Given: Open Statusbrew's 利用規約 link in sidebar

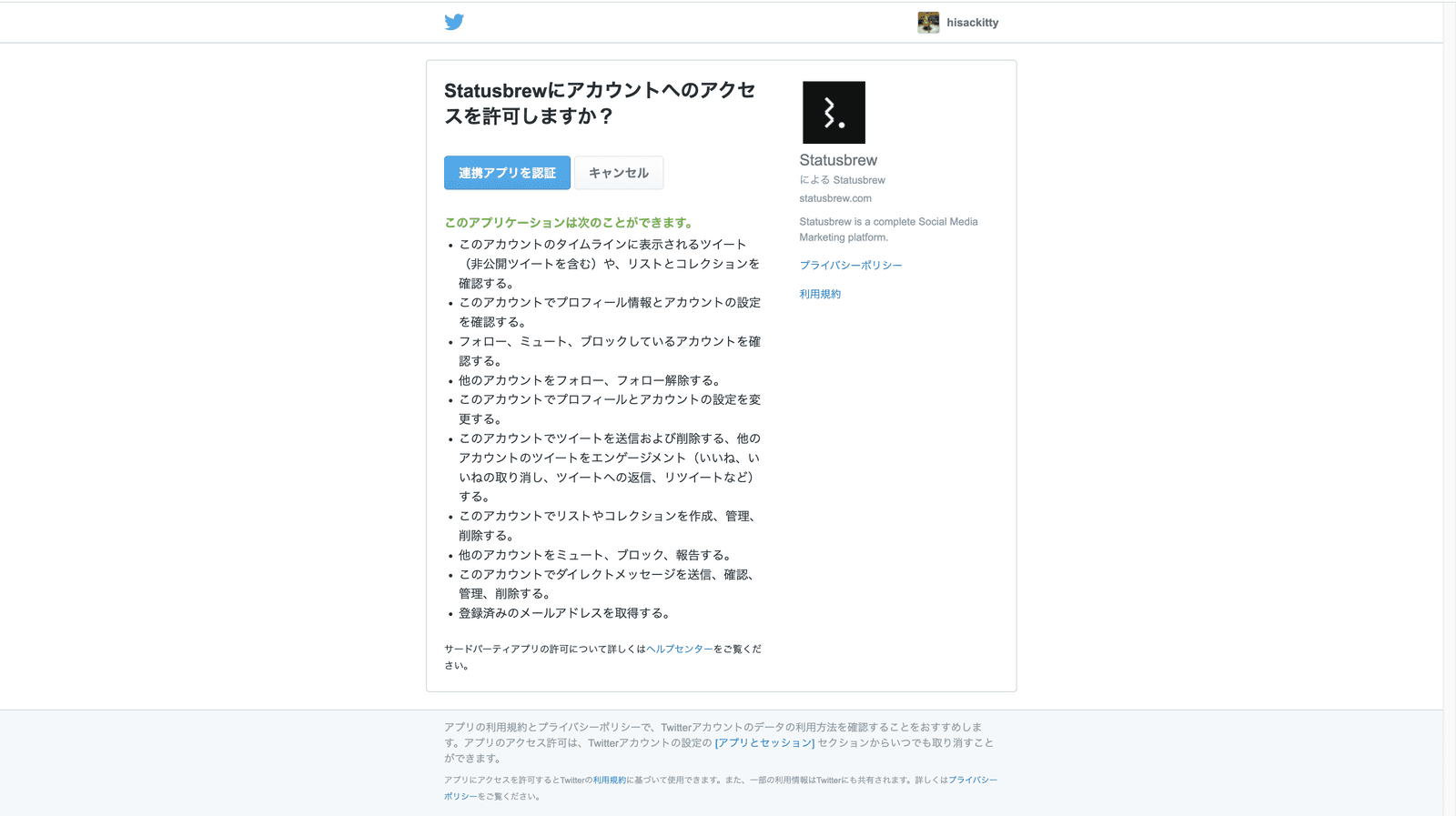Looking at the screenshot, I should click(820, 295).
